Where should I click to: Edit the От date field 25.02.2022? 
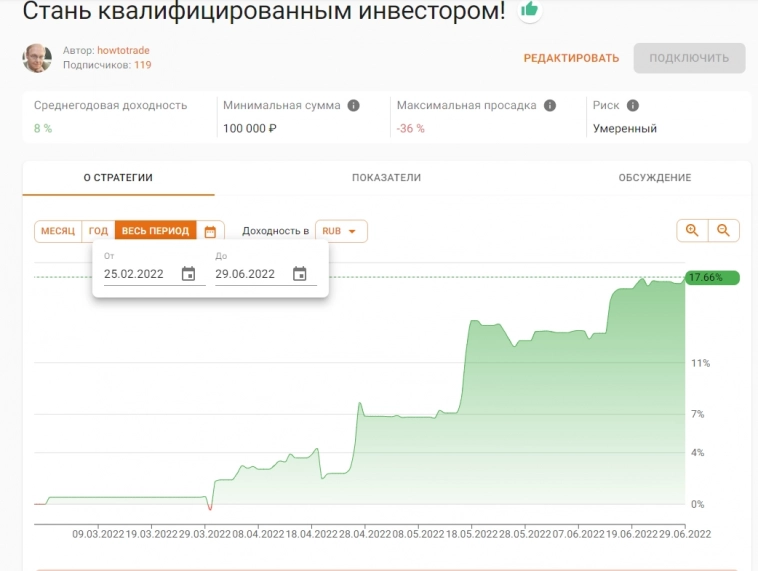tap(134, 274)
